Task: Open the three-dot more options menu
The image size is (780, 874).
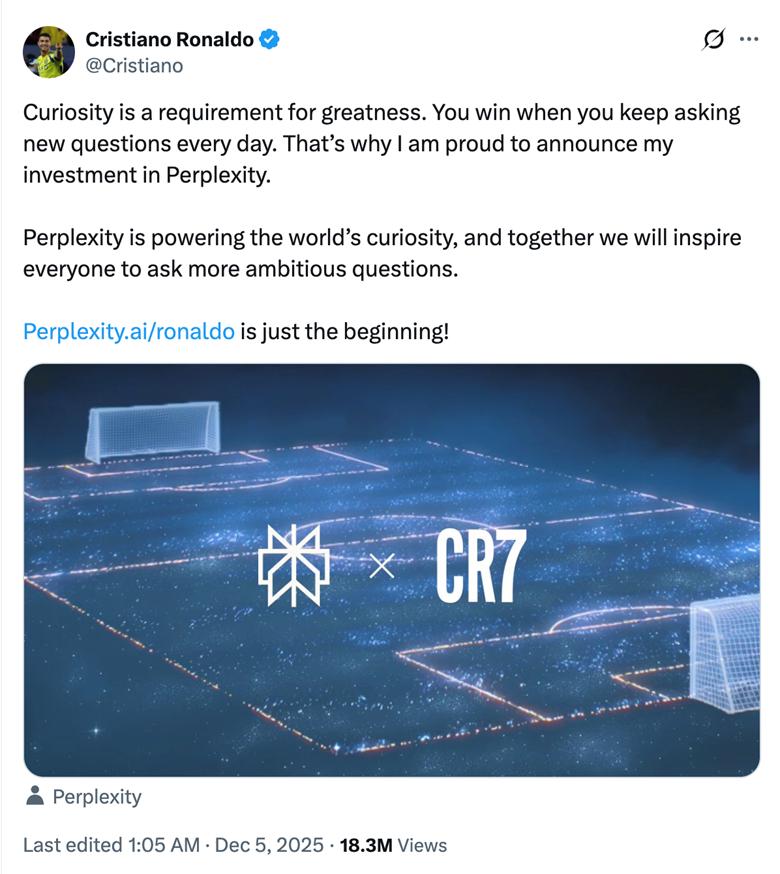Action: click(x=748, y=40)
